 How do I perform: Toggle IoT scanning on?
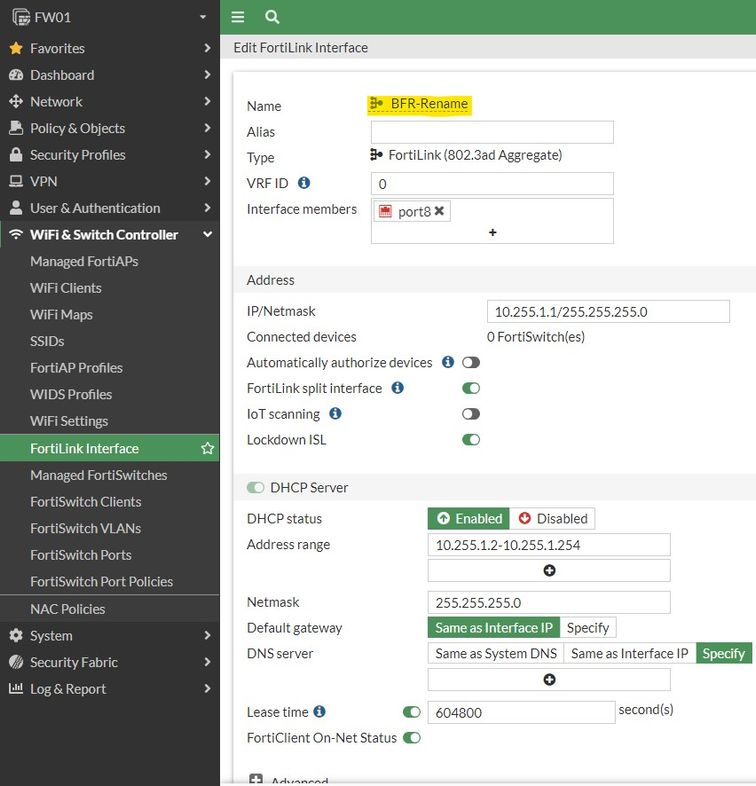tap(470, 414)
